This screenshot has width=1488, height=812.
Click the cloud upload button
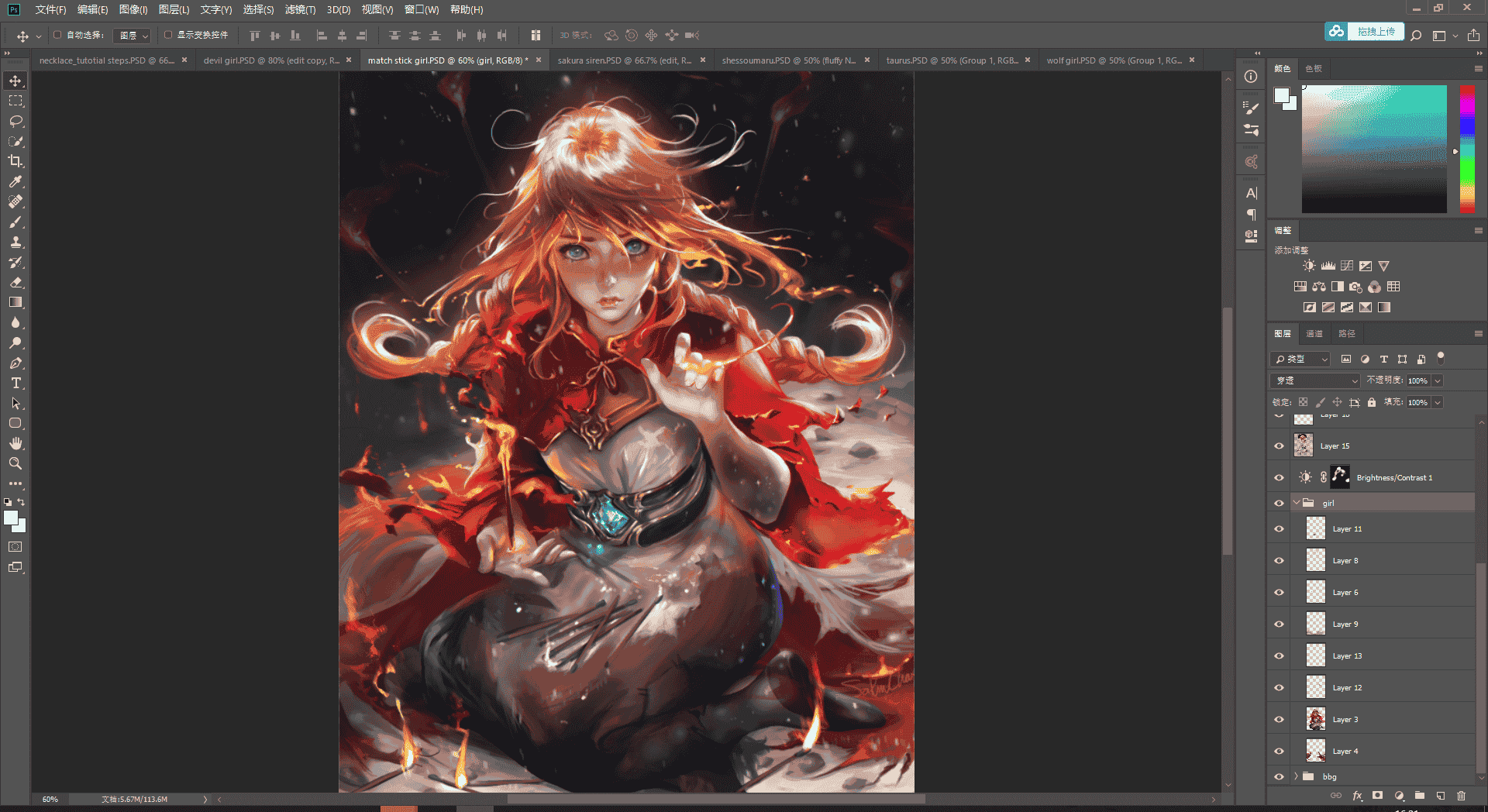[1364, 32]
